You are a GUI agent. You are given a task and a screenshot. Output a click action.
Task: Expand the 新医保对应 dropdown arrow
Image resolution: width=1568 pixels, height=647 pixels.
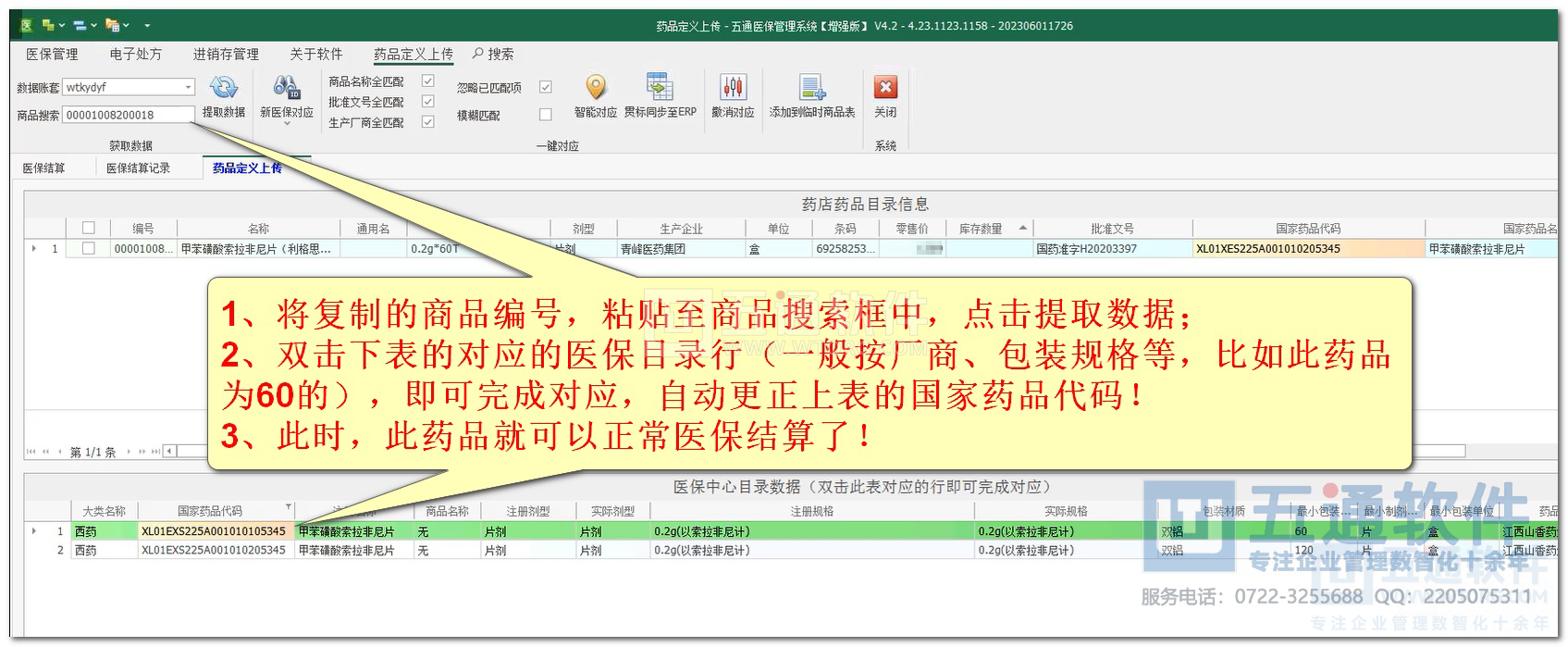287,125
